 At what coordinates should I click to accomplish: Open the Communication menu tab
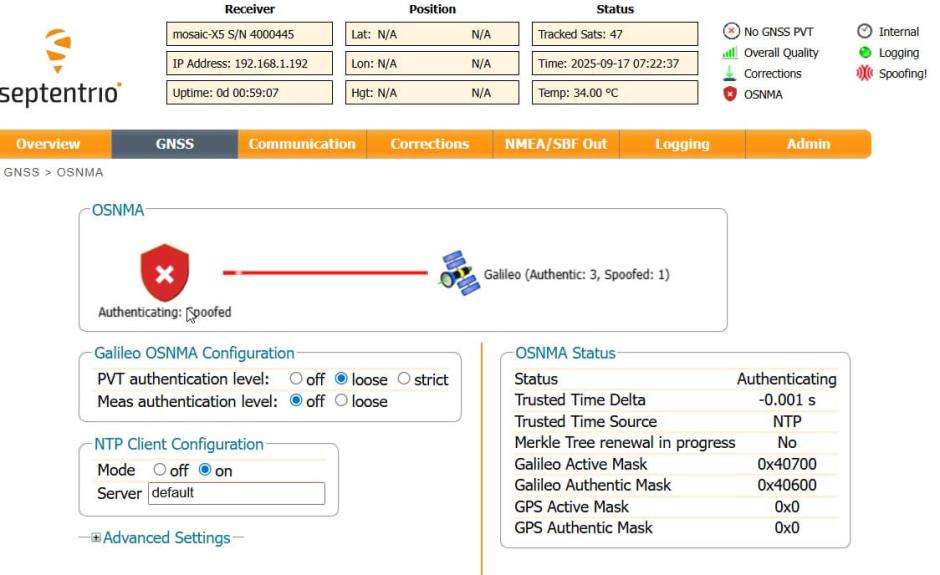(x=302, y=144)
